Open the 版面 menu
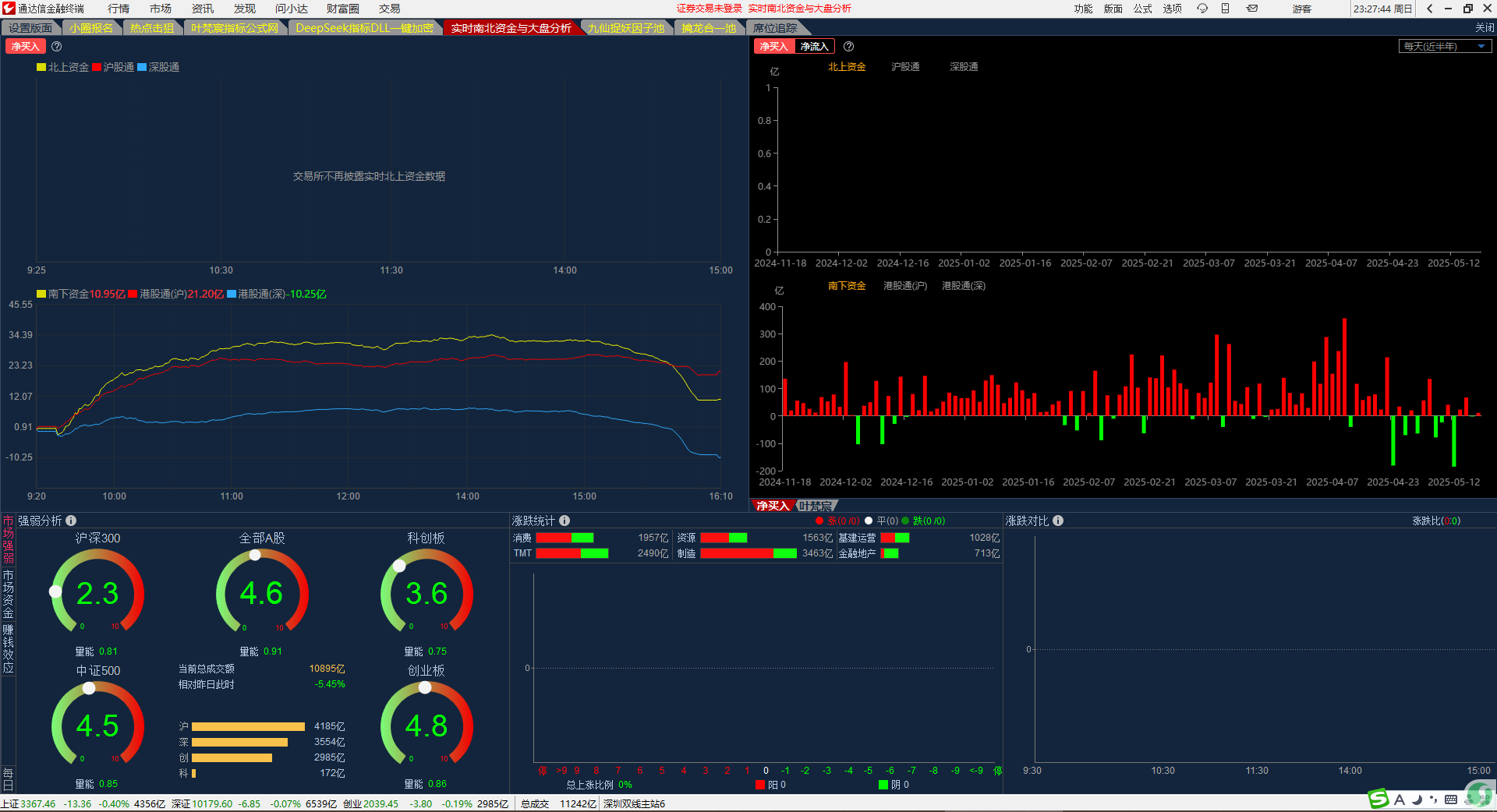This screenshot has width=1497, height=812. (1113, 9)
